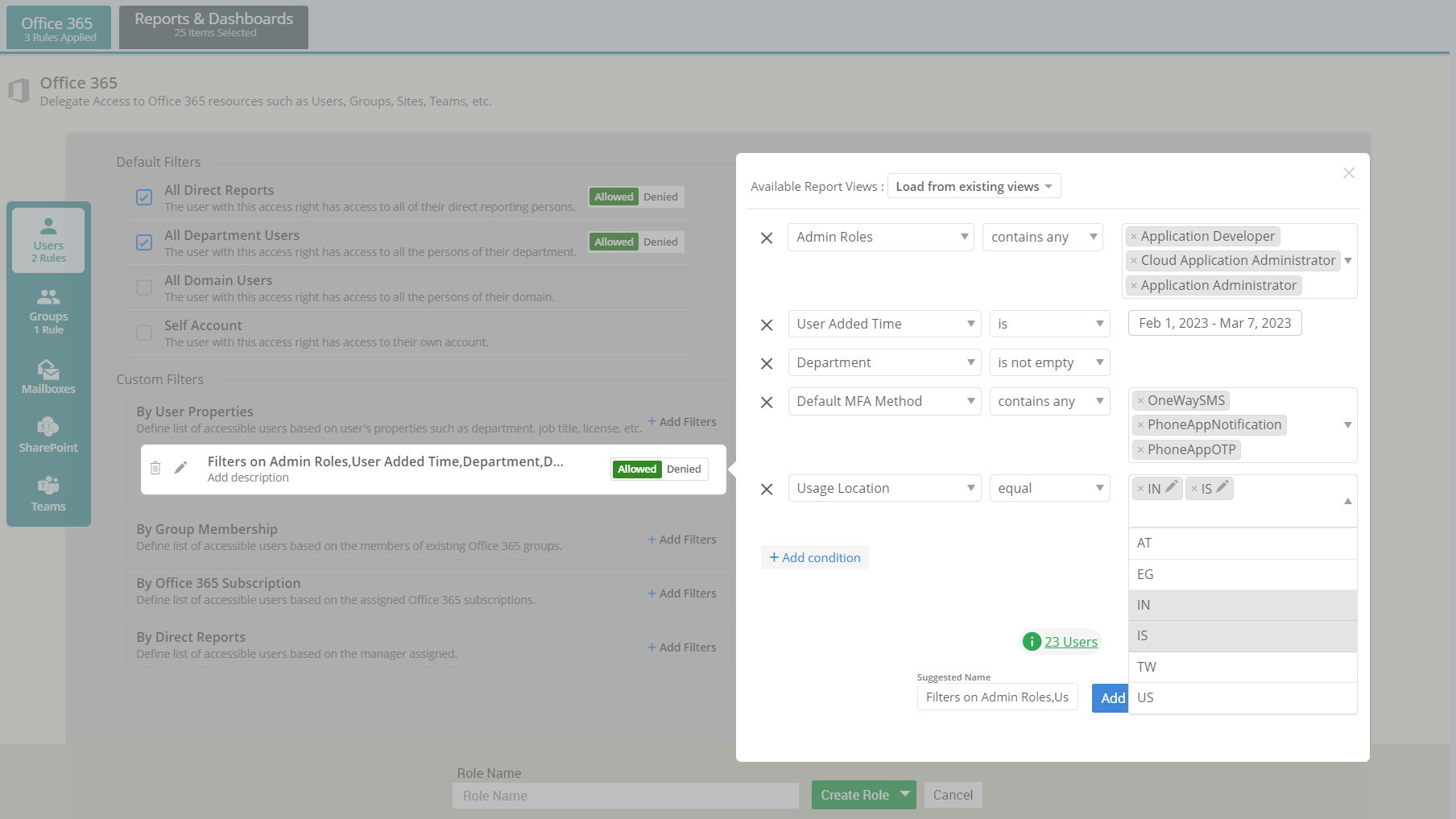Open the 23 Users link
The image size is (1456, 819).
point(1071,642)
